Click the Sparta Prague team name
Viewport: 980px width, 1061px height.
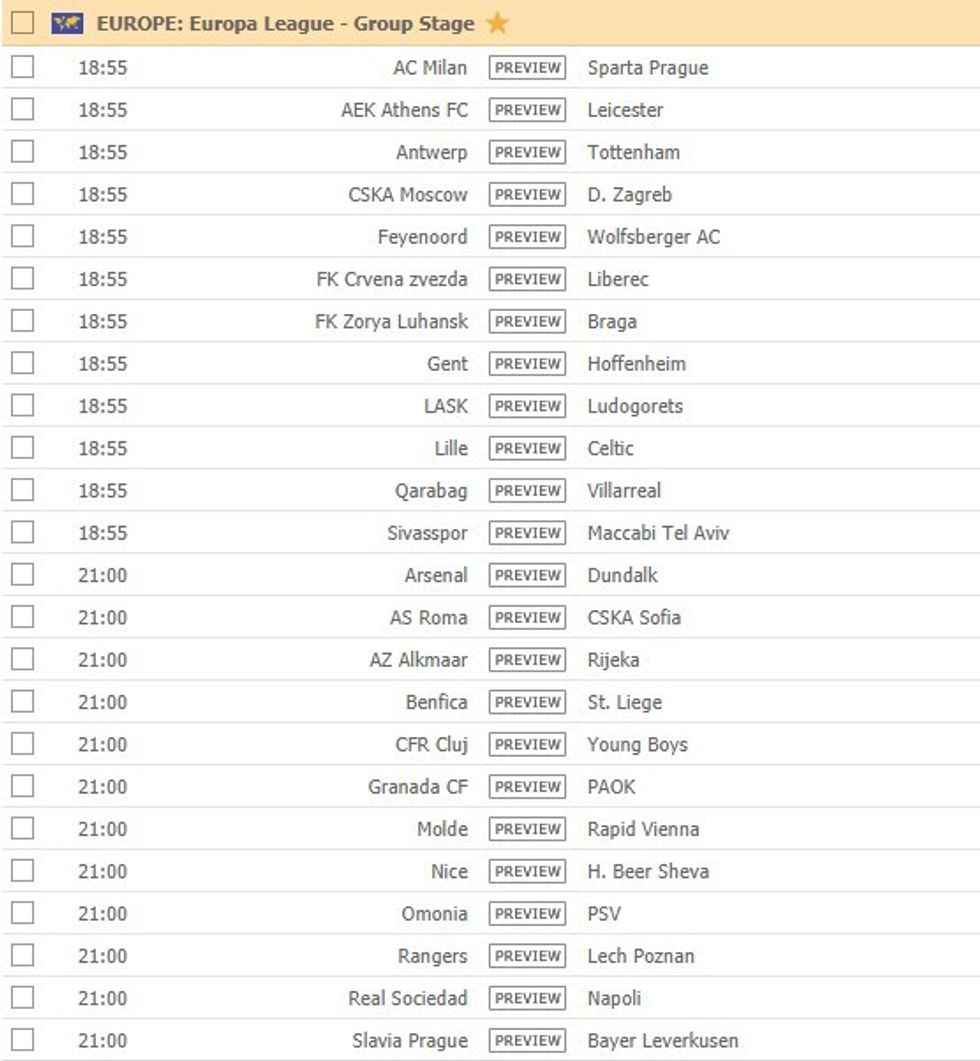coord(647,68)
